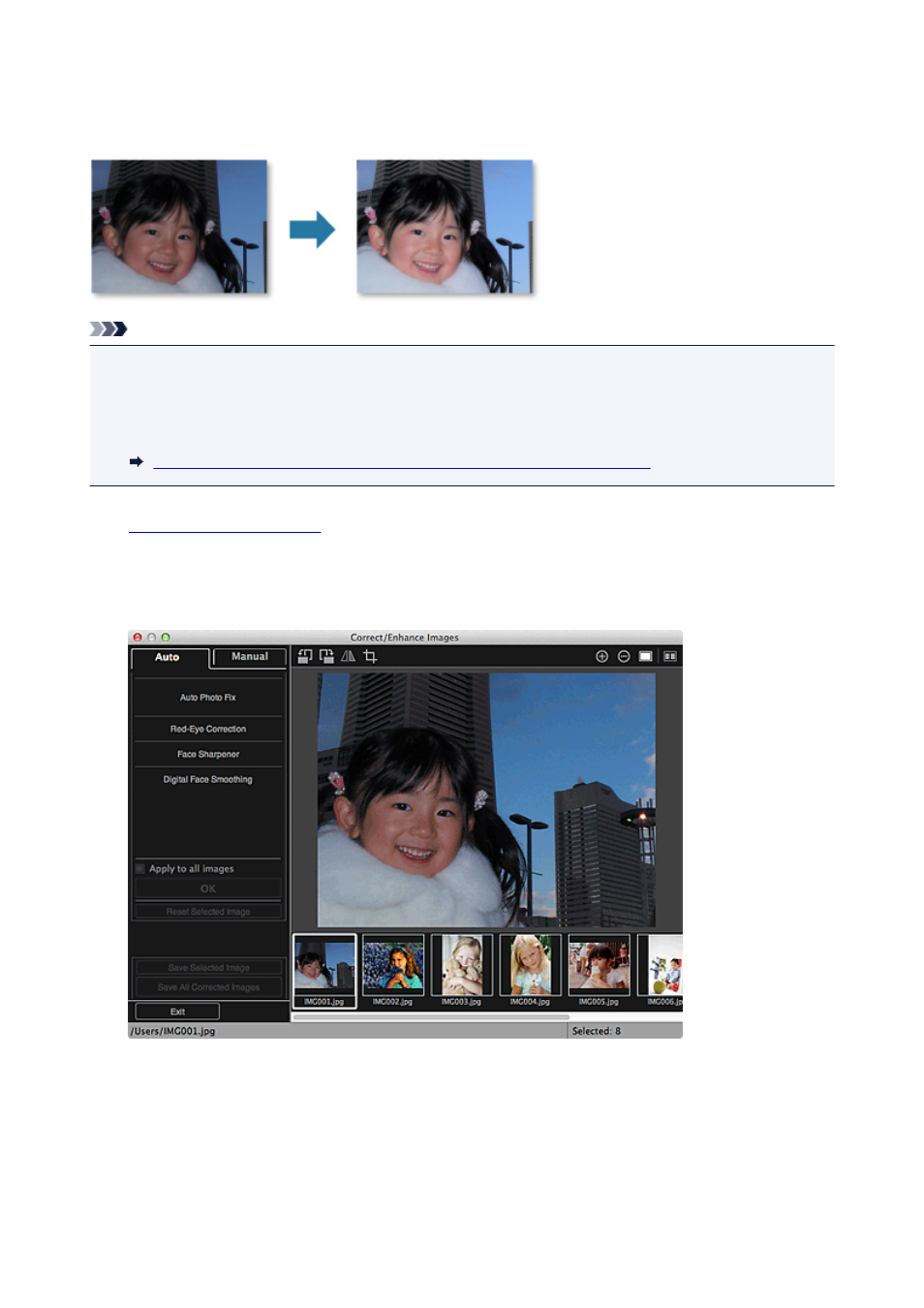
Task: Zoom out with the minus magnifier icon
Action: coord(624,656)
